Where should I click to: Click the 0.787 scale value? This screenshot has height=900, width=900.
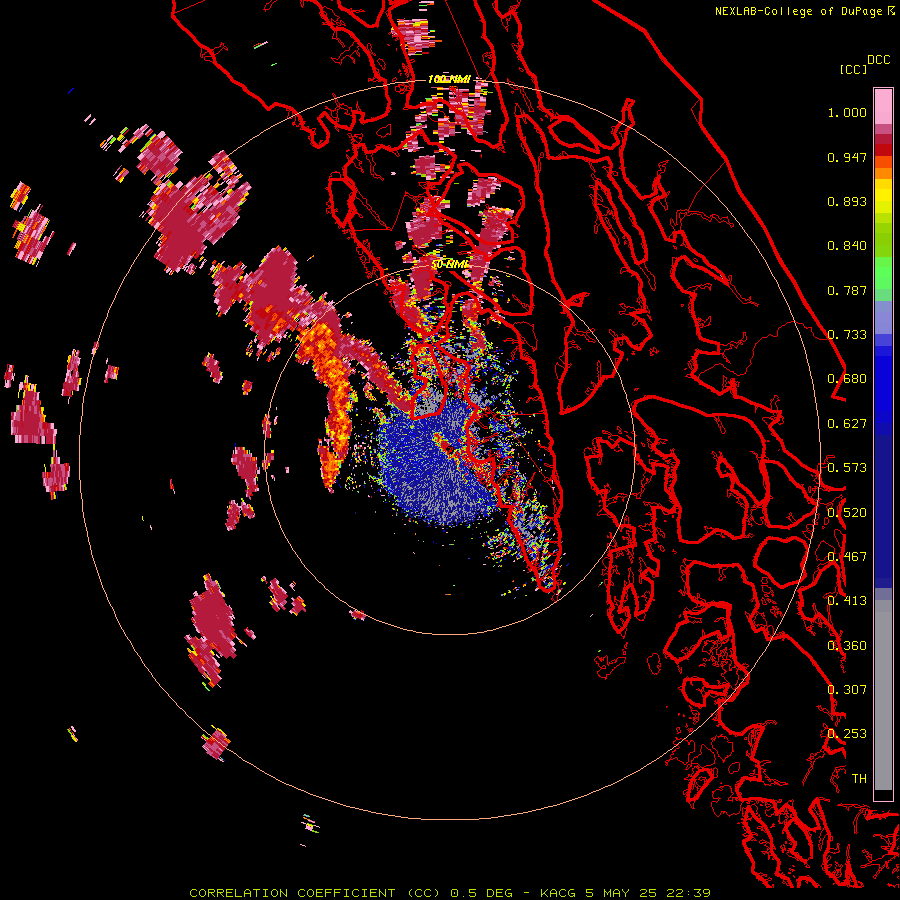pyautogui.click(x=847, y=290)
